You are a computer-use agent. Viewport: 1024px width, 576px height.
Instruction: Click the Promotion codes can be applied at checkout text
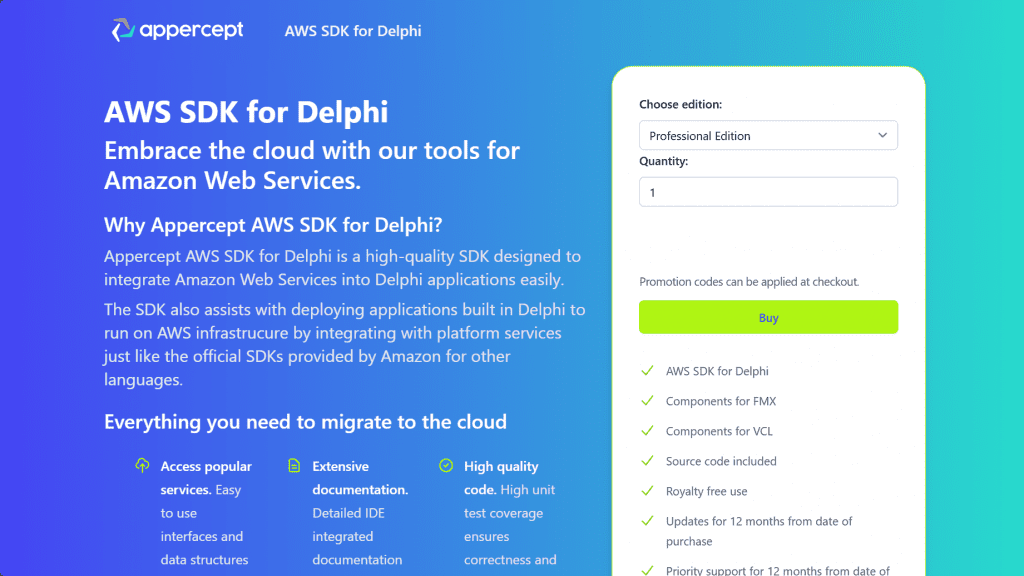pyautogui.click(x=749, y=281)
